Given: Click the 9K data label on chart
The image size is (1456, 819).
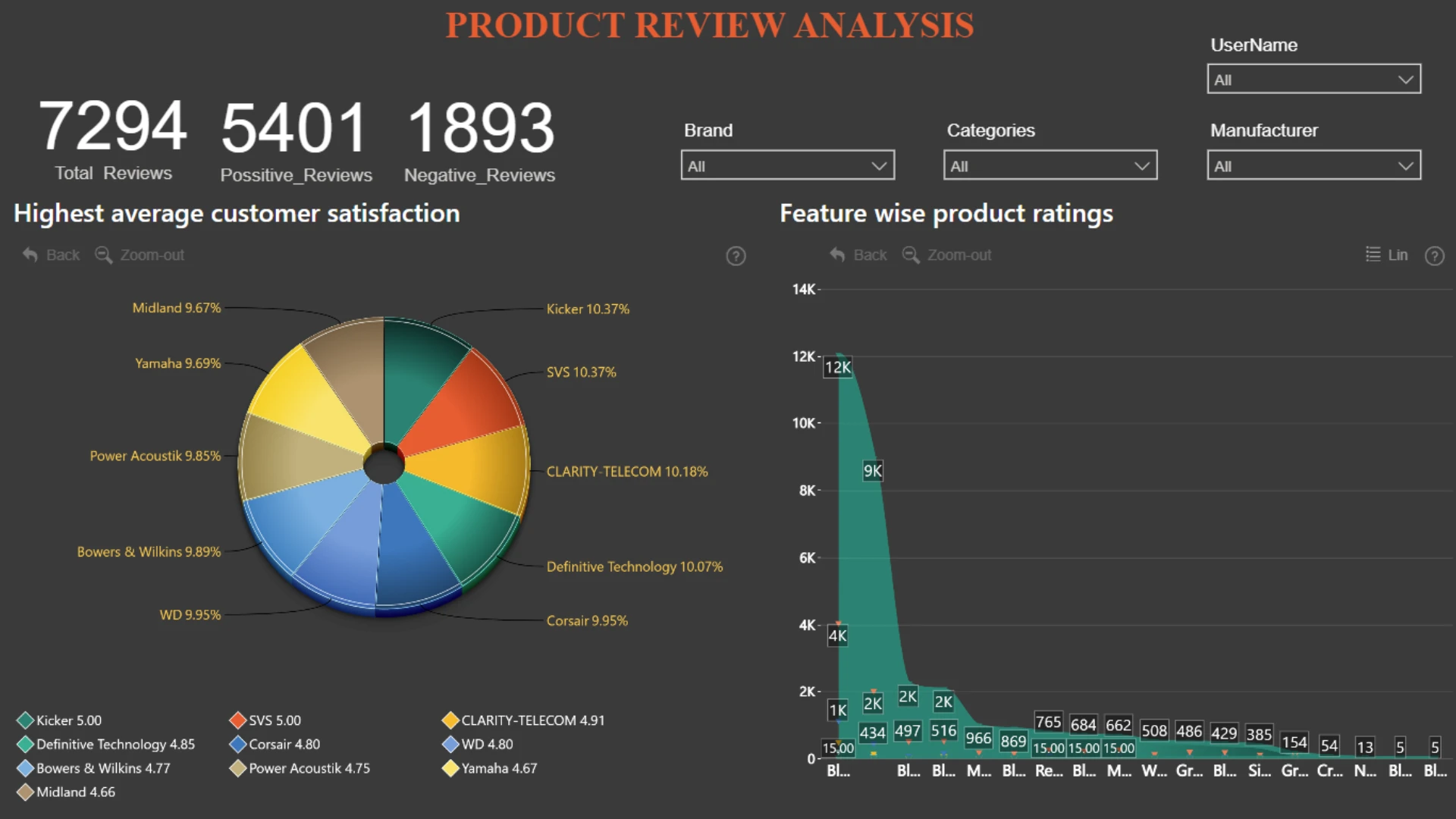Looking at the screenshot, I should tap(873, 471).
